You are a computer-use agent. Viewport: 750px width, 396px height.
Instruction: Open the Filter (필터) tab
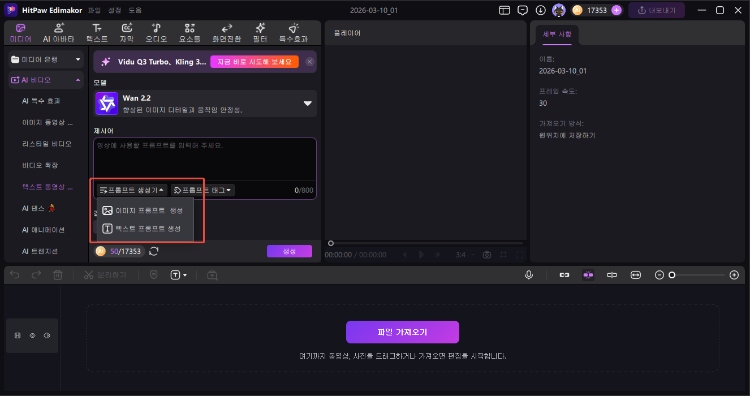pos(260,33)
